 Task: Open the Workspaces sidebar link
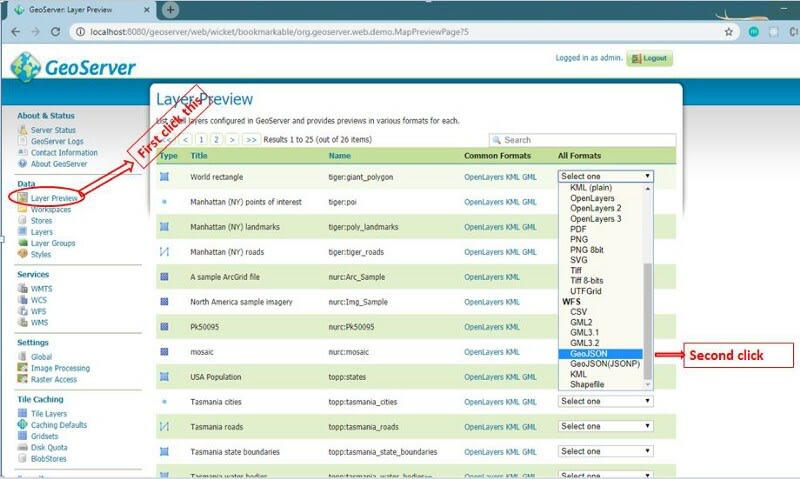pos(51,209)
